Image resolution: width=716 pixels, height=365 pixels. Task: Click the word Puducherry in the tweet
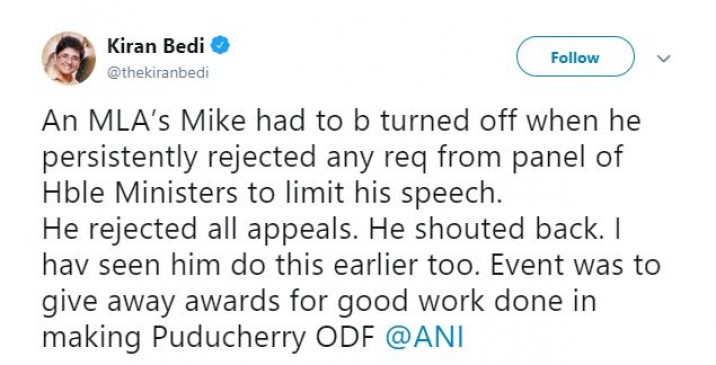(x=229, y=339)
